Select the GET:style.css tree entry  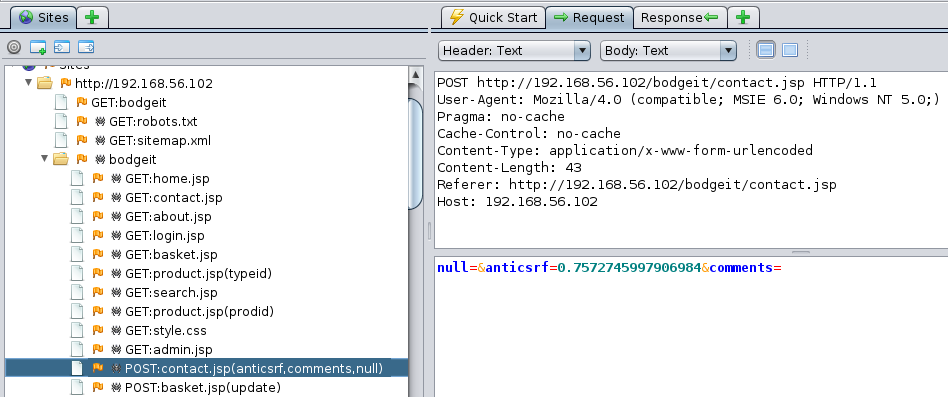coord(166,331)
